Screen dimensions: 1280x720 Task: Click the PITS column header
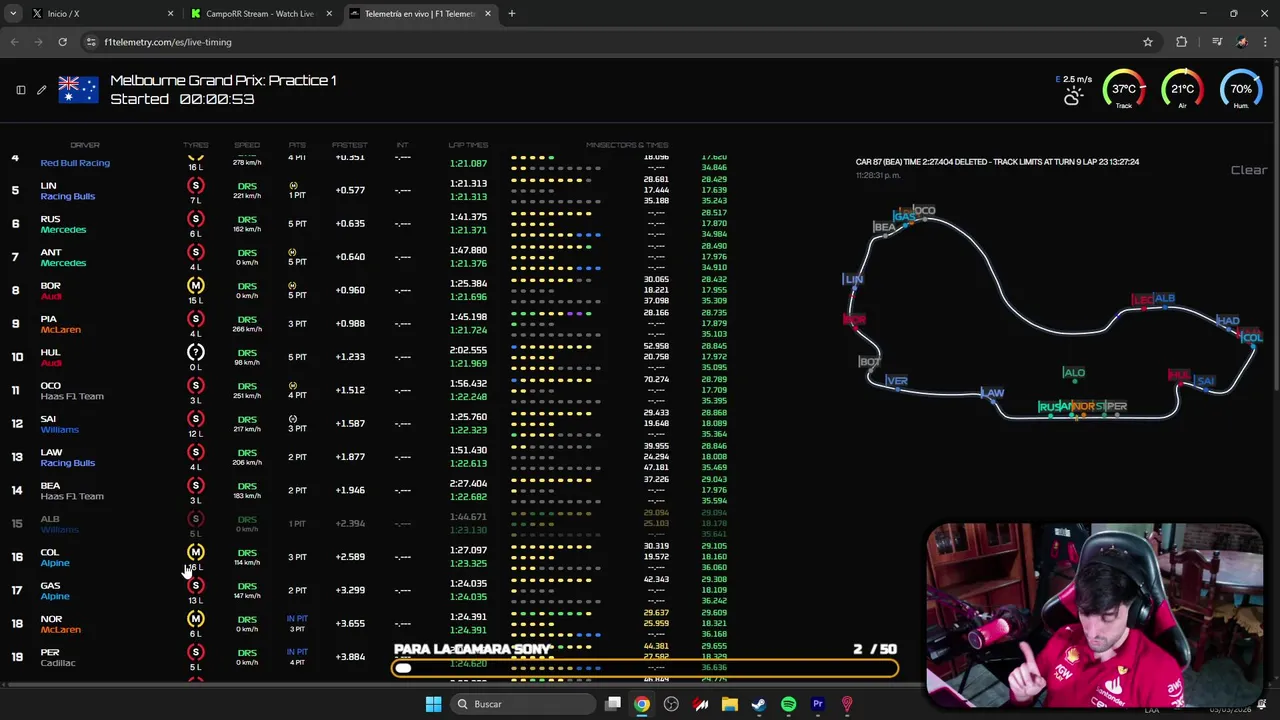pos(297,145)
